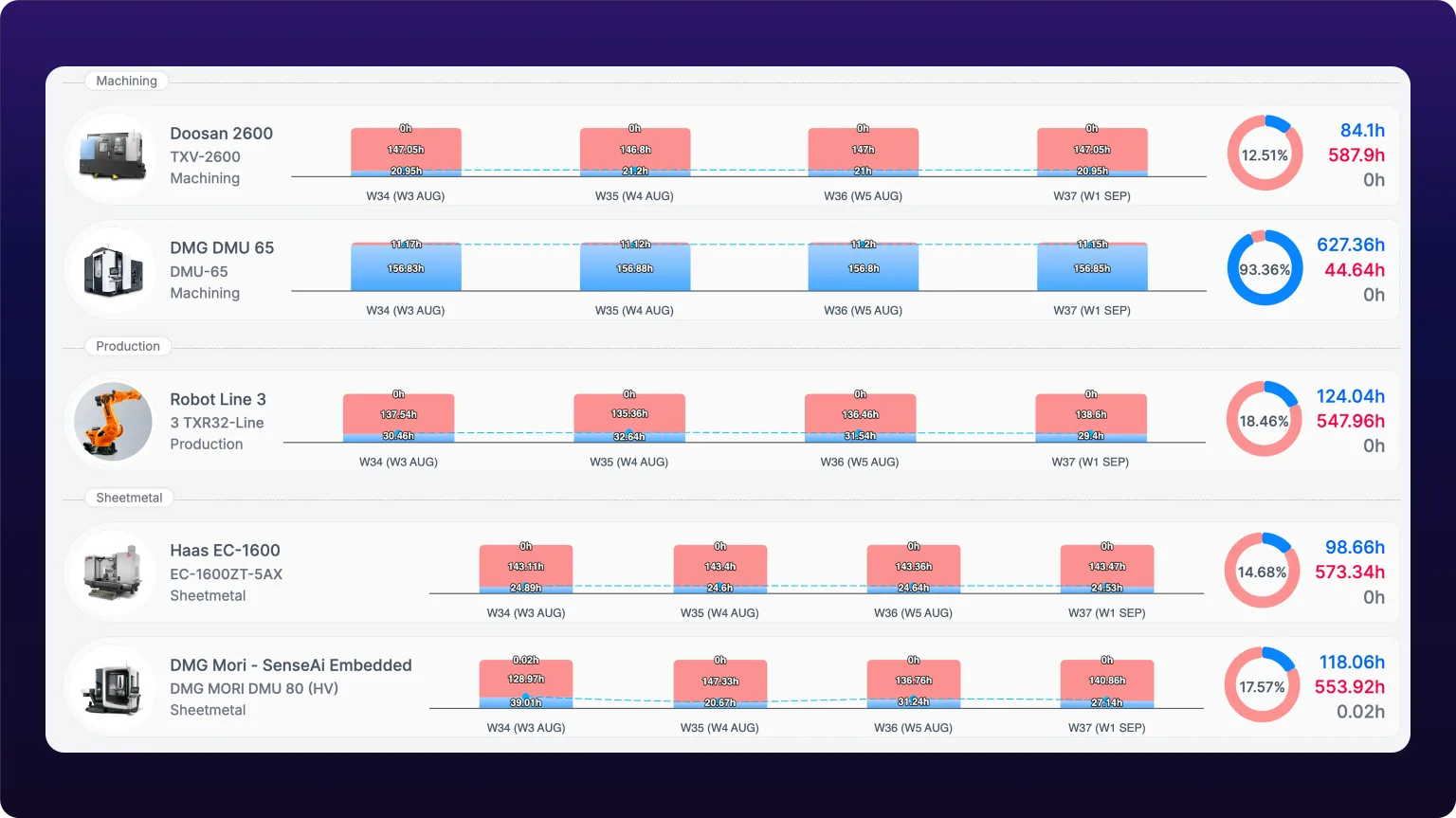Select the 147.05h red bar in Doosan W34
Viewport: 1456px width, 818px height.
[406, 149]
